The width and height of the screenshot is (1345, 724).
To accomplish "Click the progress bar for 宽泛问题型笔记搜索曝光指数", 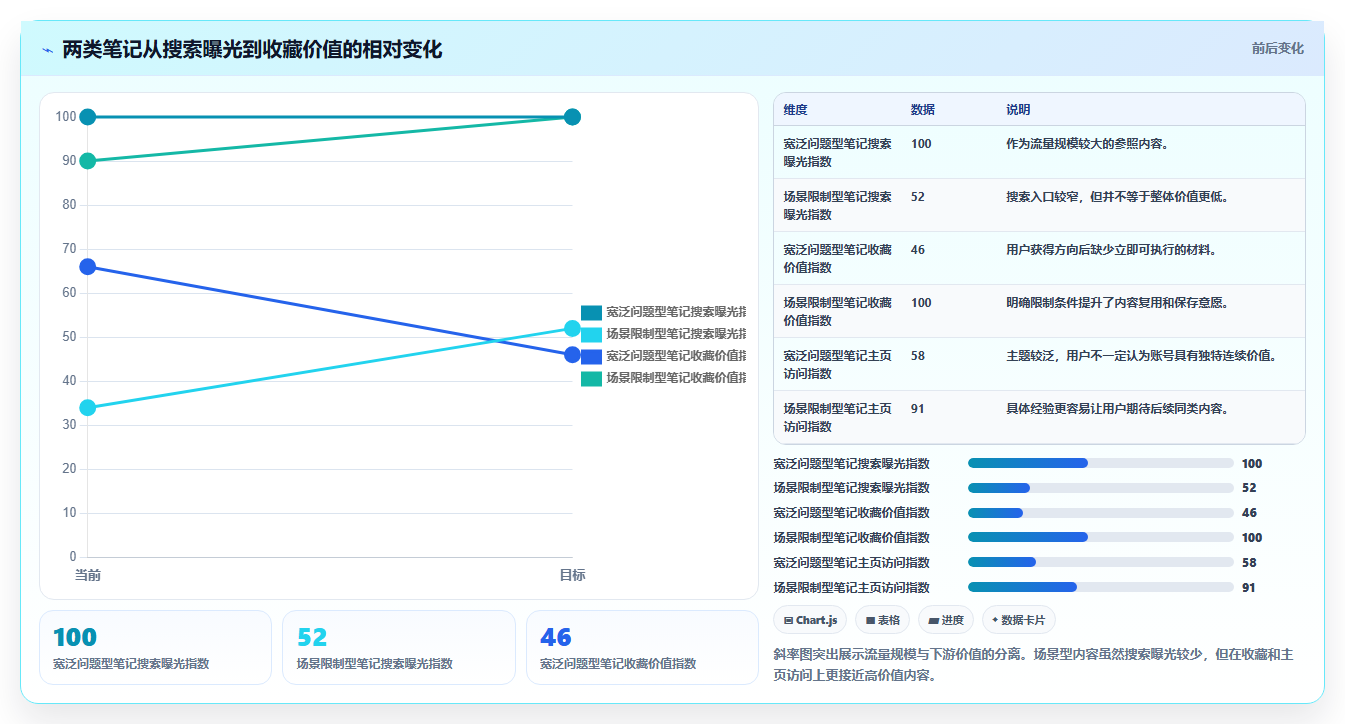I will [x=1101, y=463].
